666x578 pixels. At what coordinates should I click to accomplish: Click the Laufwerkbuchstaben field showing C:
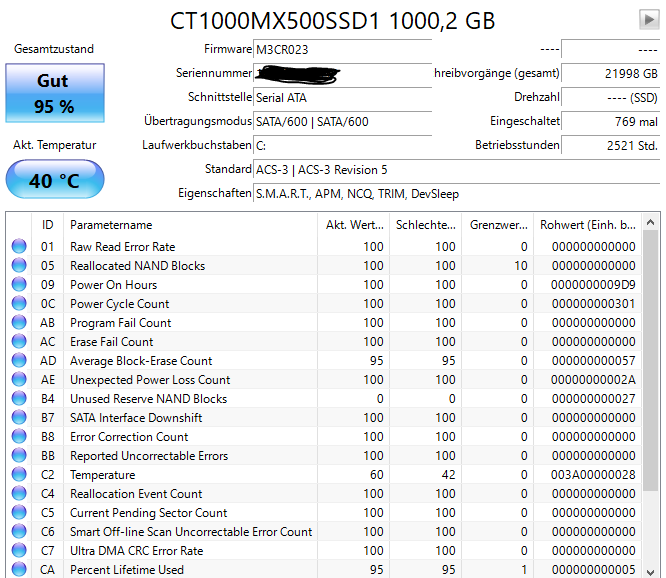pos(342,146)
